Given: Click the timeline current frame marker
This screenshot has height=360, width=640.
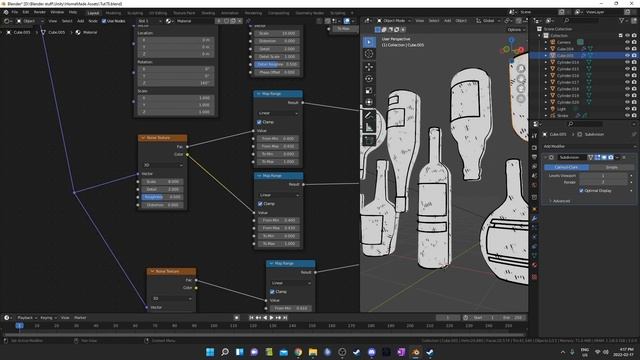Looking at the screenshot, I should [x=19, y=326].
